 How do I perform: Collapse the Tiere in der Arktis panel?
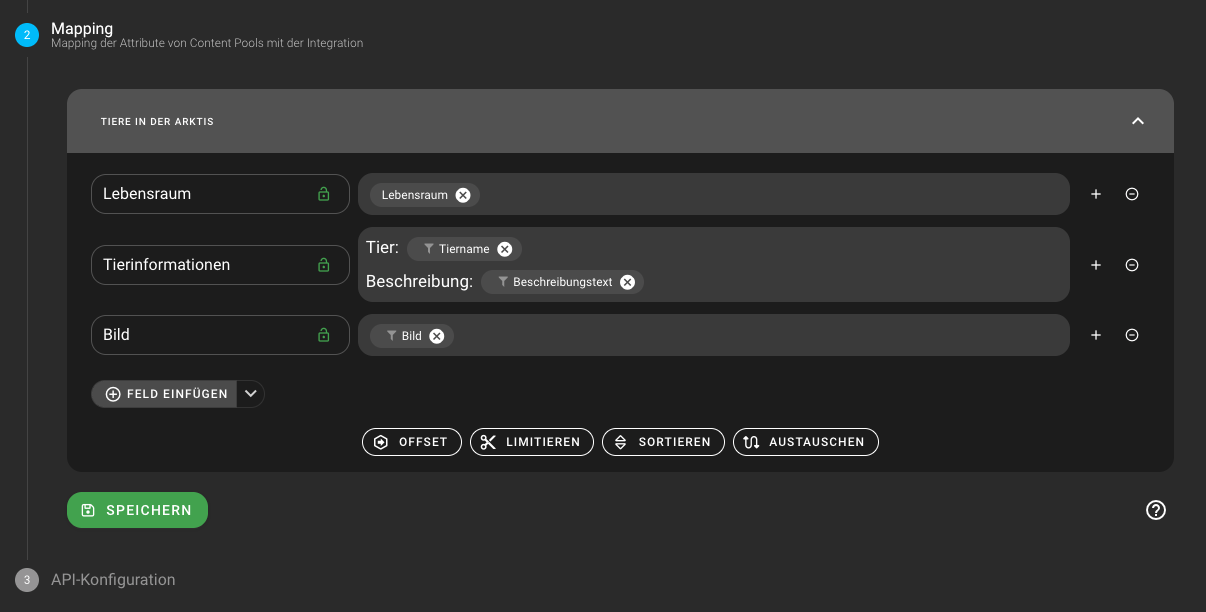(1137, 121)
